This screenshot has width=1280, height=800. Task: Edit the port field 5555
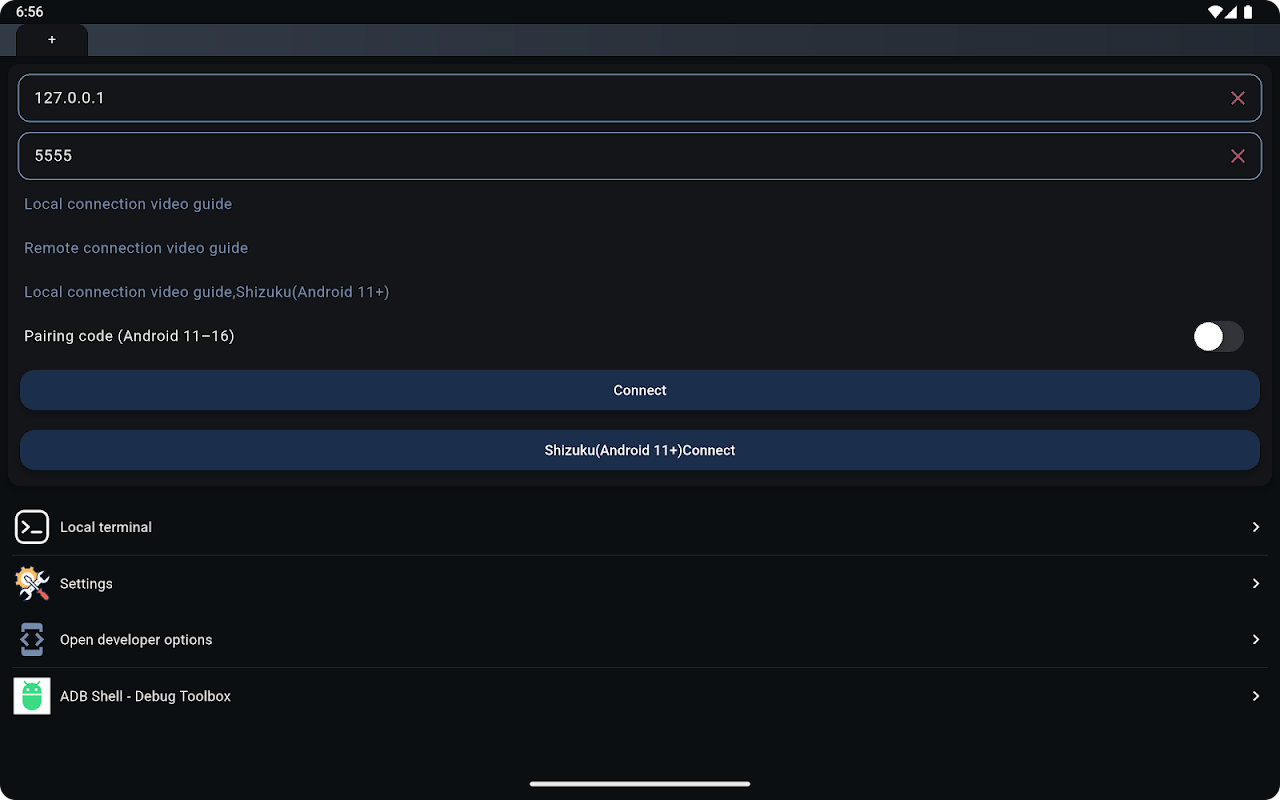[640, 156]
